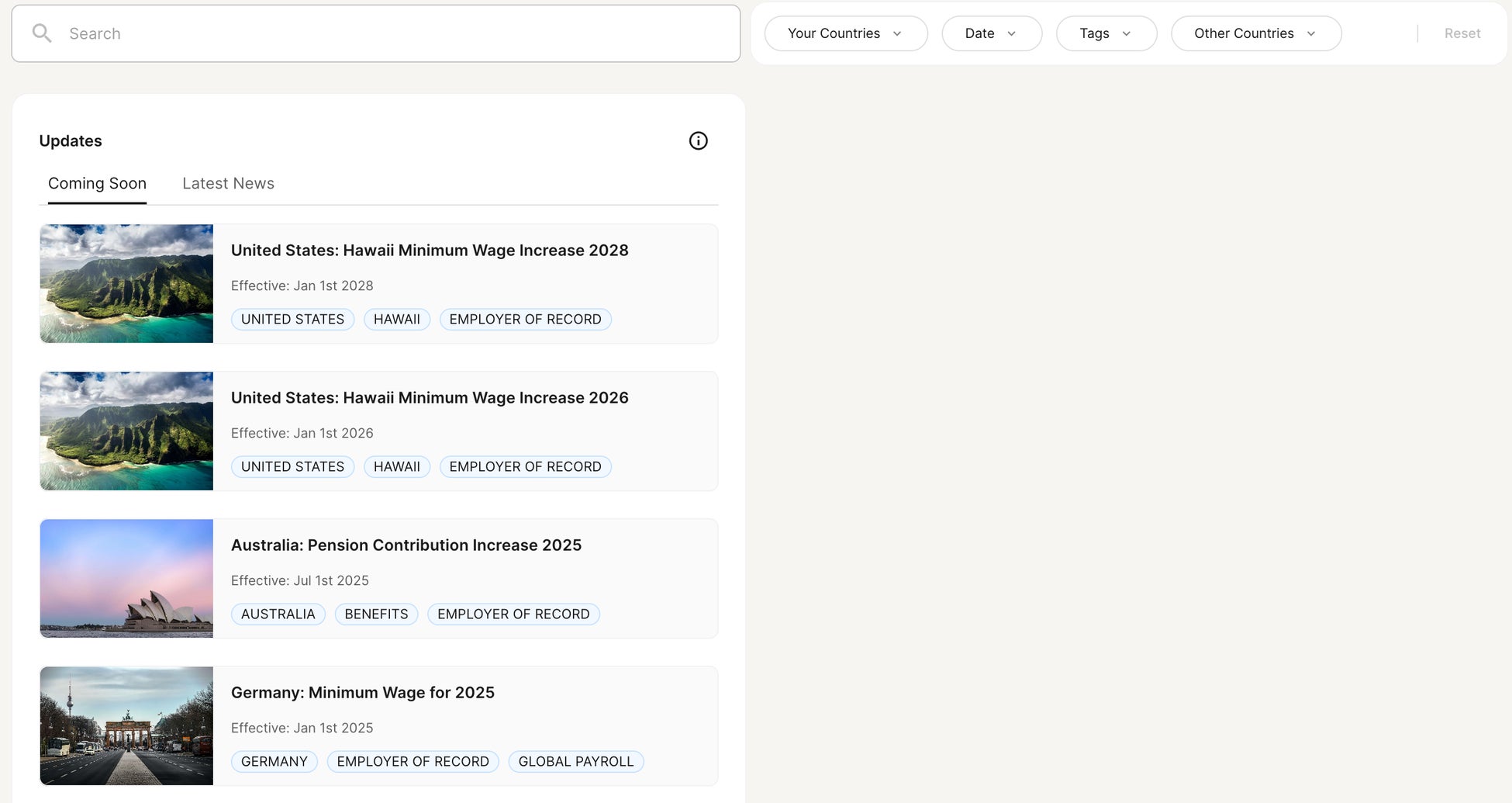1512x803 pixels.
Task: Open Australia Pension Contribution Increase 2025 article
Action: (406, 545)
